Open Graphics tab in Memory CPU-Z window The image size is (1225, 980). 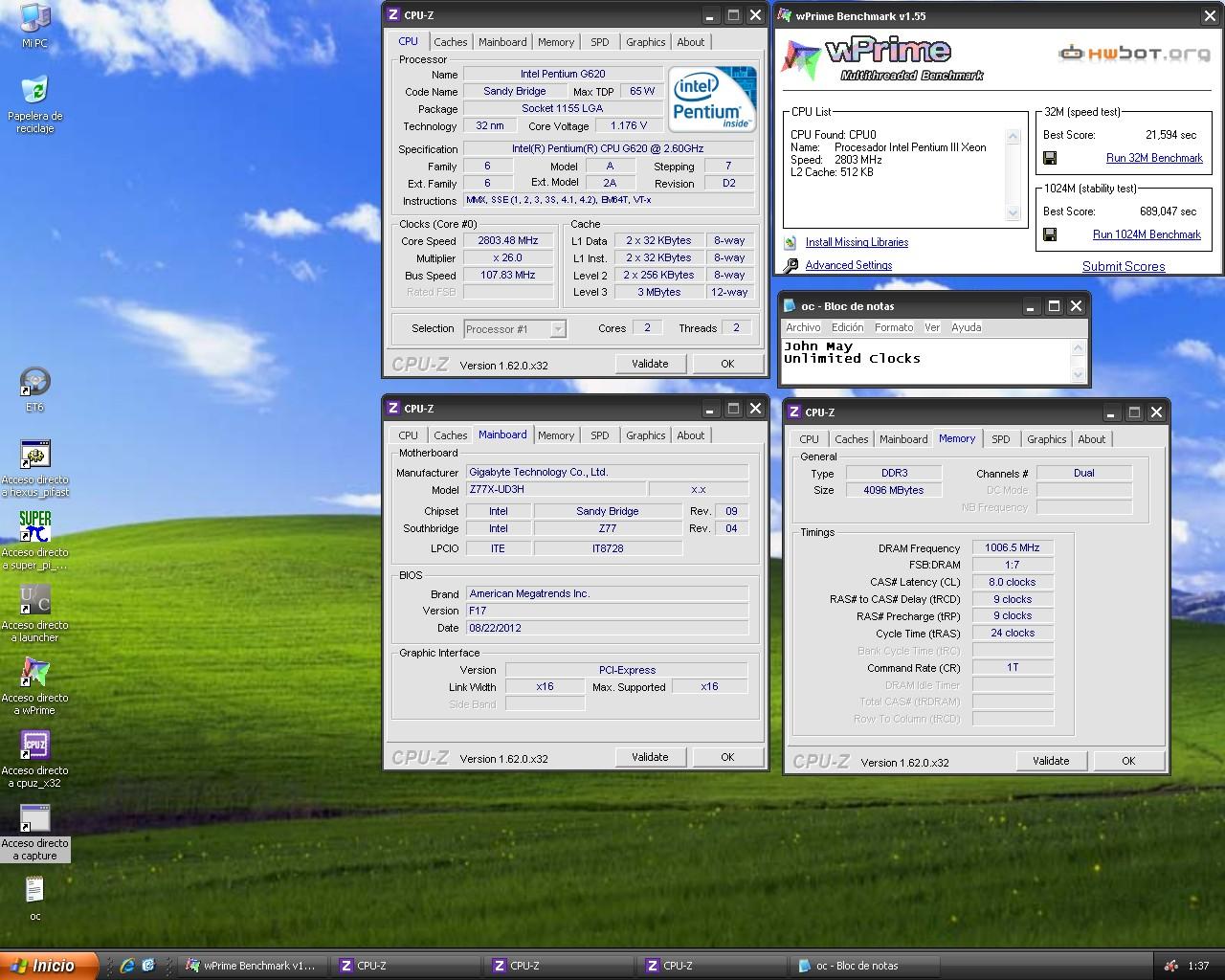pyautogui.click(x=1046, y=439)
